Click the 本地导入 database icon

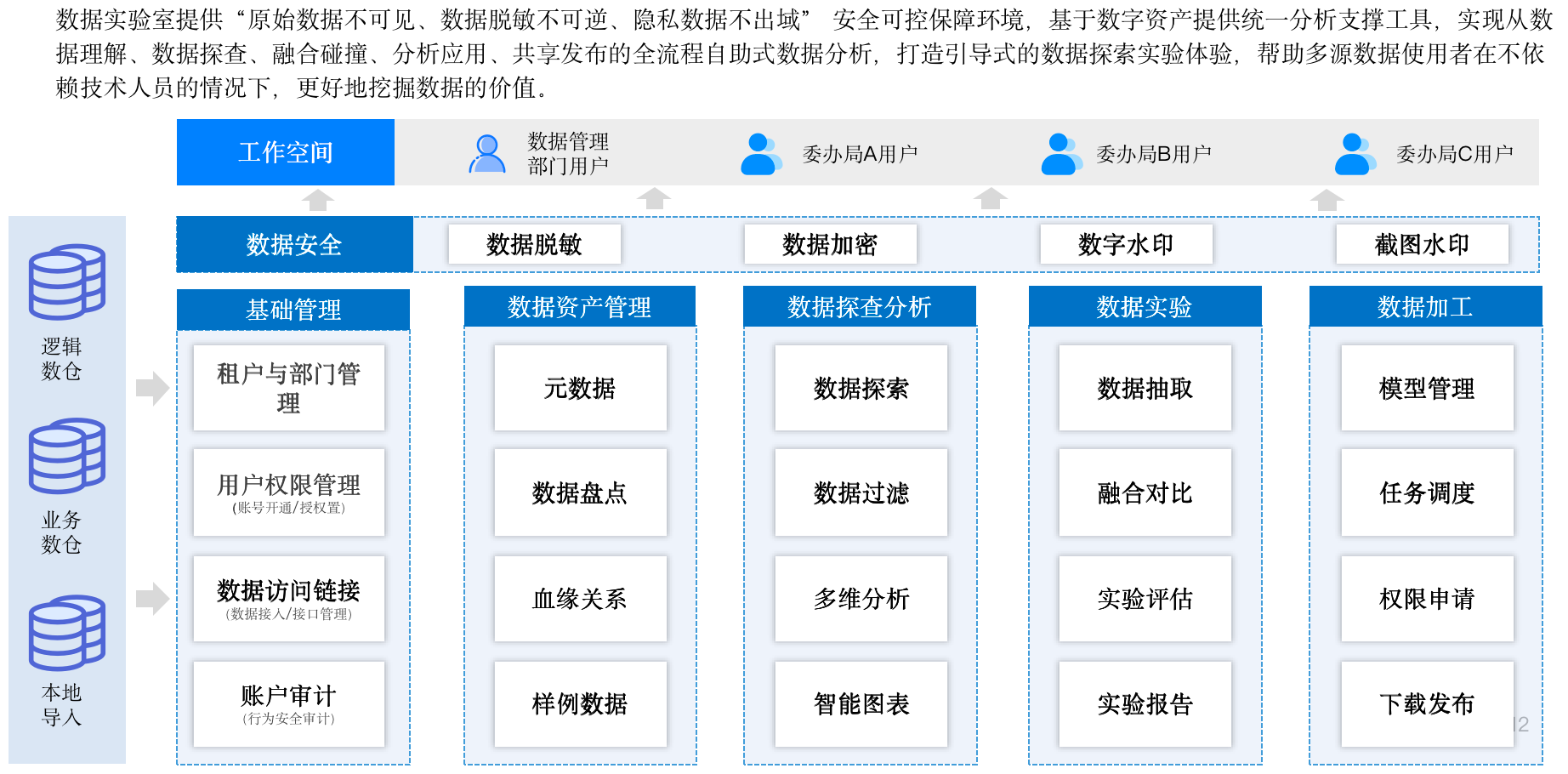pyautogui.click(x=66, y=633)
